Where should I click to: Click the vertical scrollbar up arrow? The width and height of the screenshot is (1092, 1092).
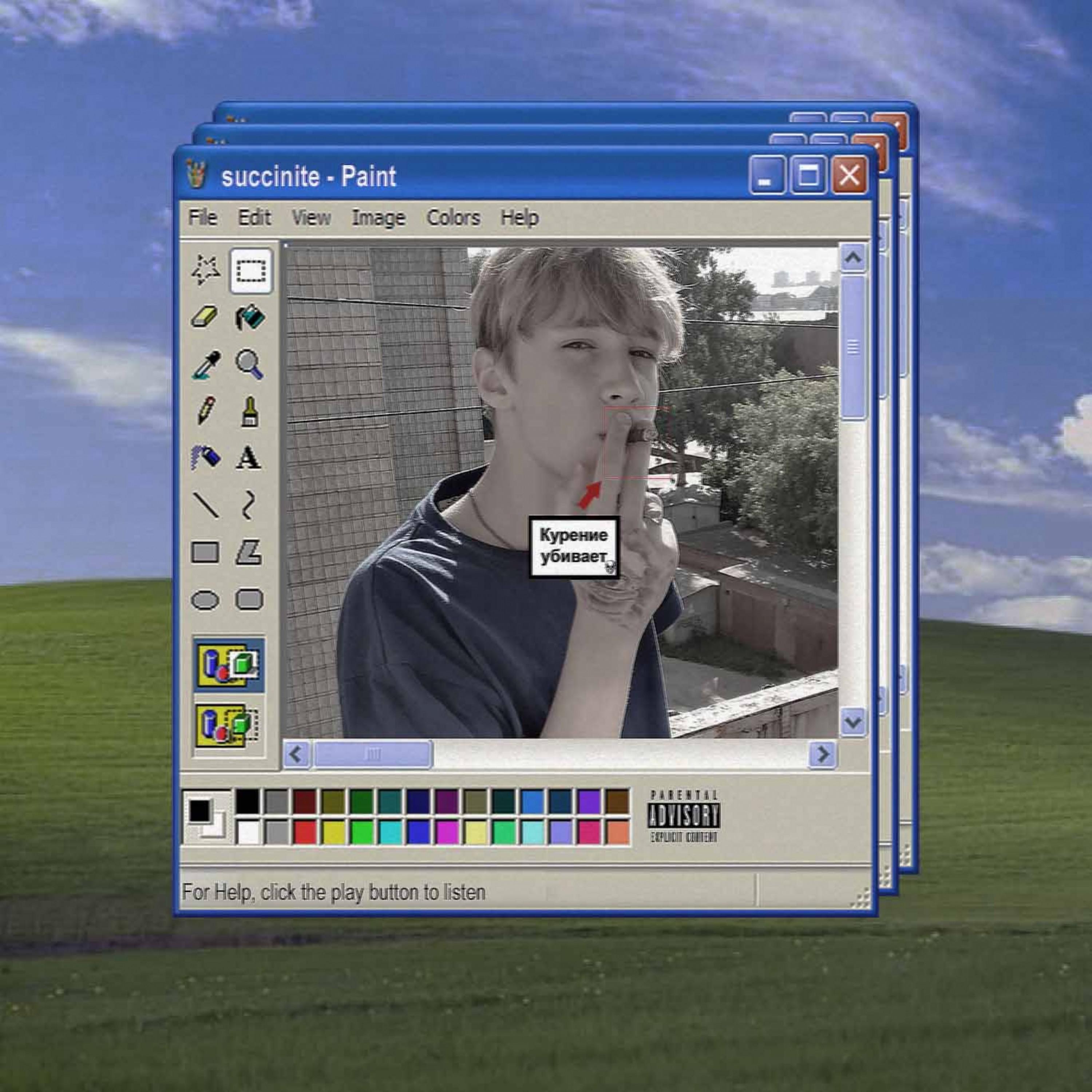853,258
